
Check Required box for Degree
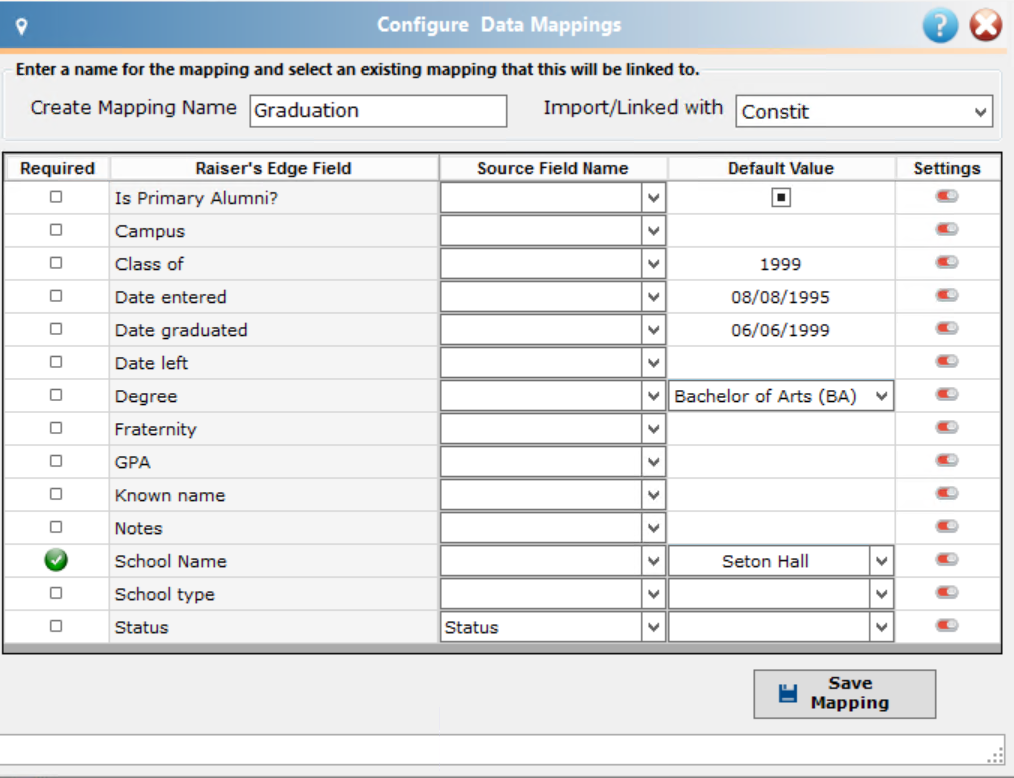coord(56,394)
